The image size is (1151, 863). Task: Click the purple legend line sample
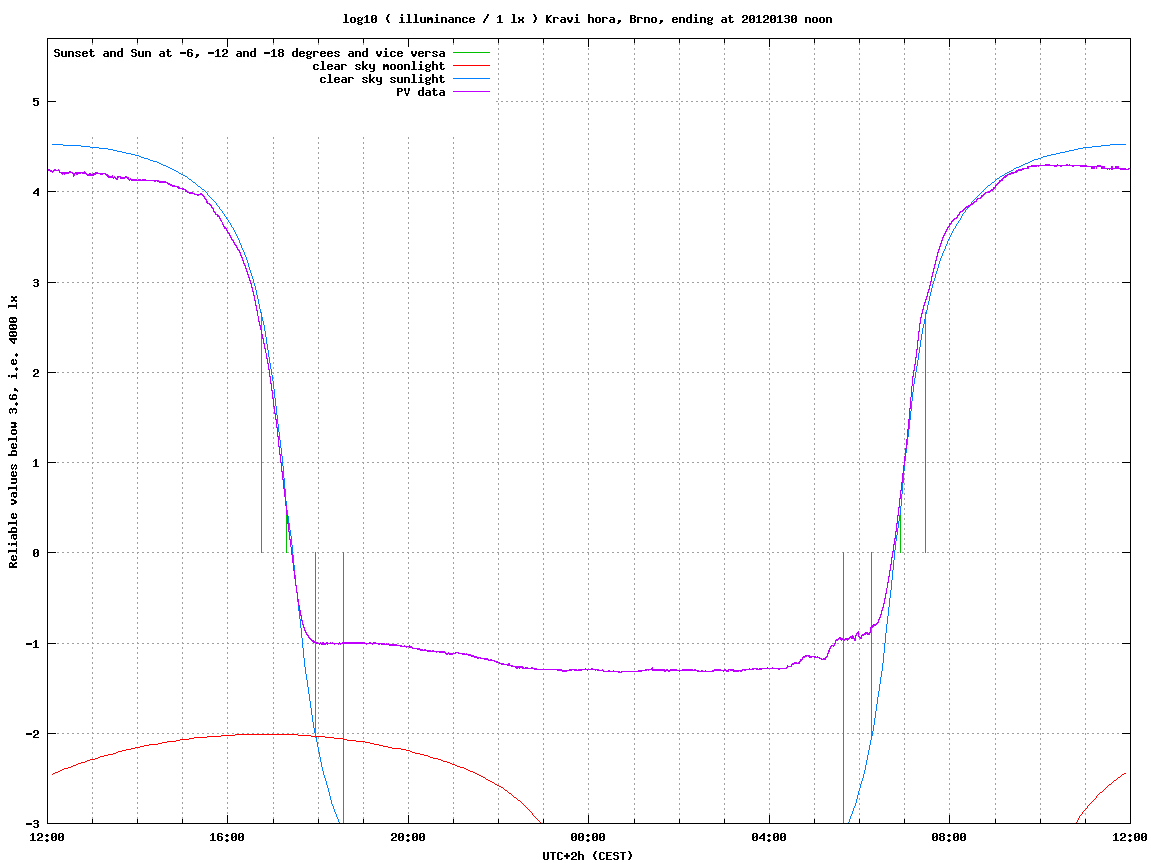click(x=471, y=92)
